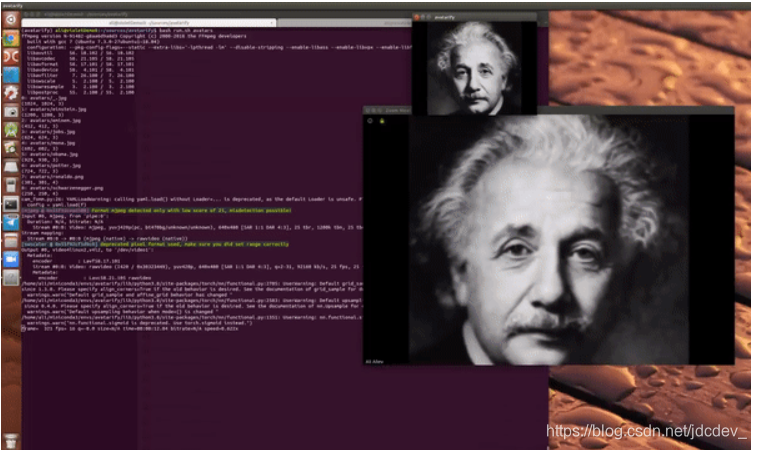Launch the Chromium browser from the dock

click(11, 39)
